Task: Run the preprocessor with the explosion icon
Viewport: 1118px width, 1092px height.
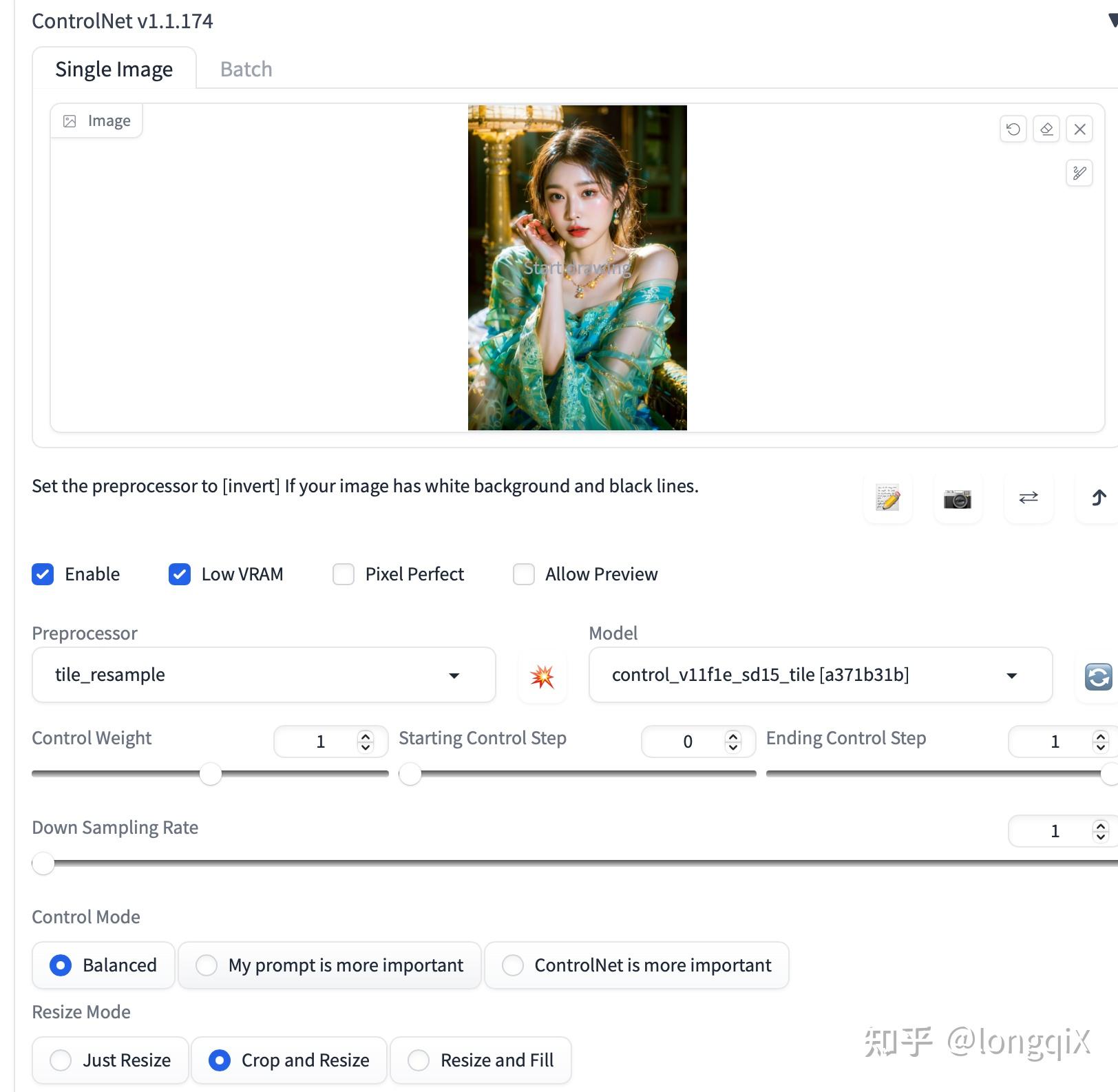Action: (542, 675)
